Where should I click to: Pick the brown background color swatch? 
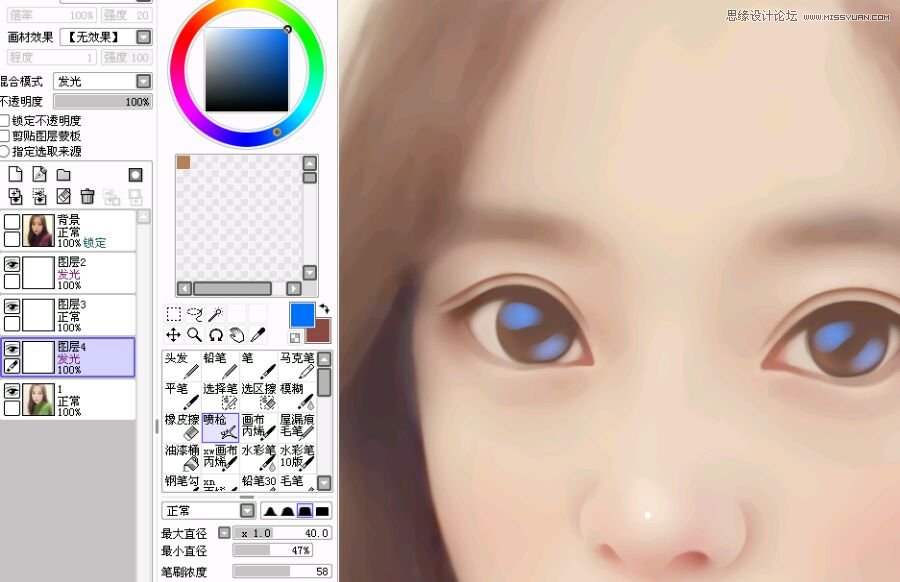[320, 332]
